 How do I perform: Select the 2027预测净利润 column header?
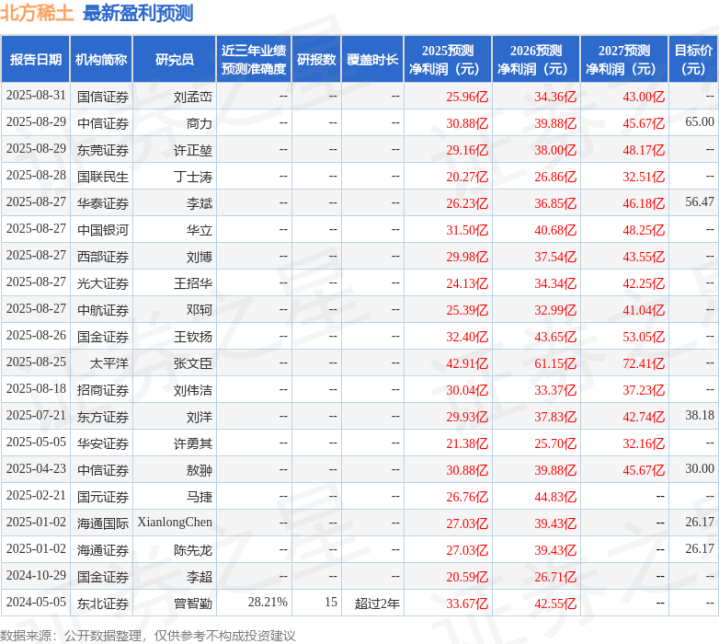pos(624,60)
